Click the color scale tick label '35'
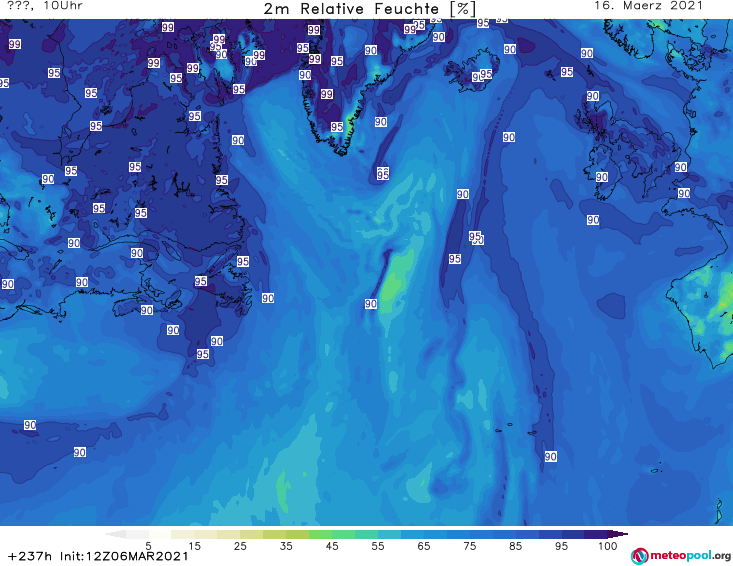Image resolution: width=733 pixels, height=566 pixels. [286, 546]
